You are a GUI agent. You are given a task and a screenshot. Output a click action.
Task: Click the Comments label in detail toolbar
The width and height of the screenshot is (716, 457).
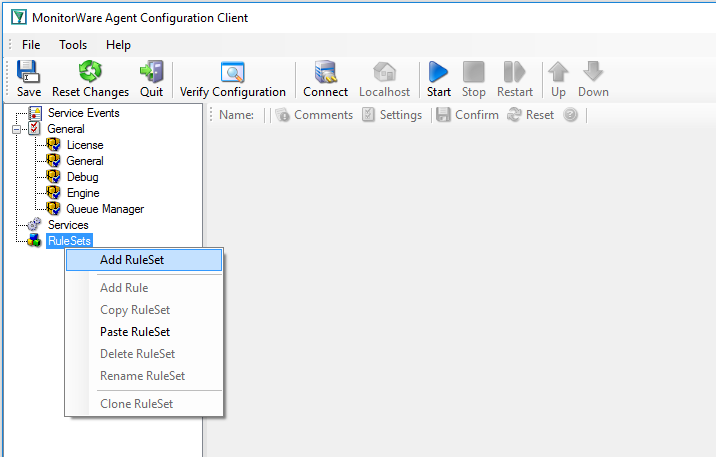[x=323, y=115]
